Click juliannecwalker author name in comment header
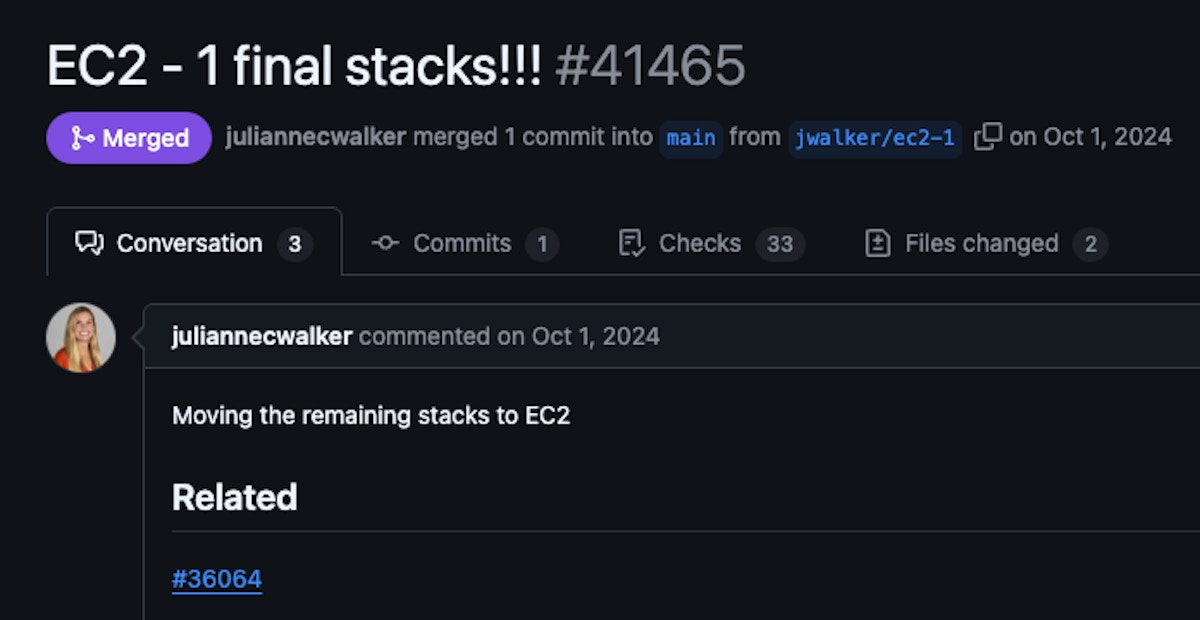Image resolution: width=1200 pixels, height=620 pixels. coord(262,336)
